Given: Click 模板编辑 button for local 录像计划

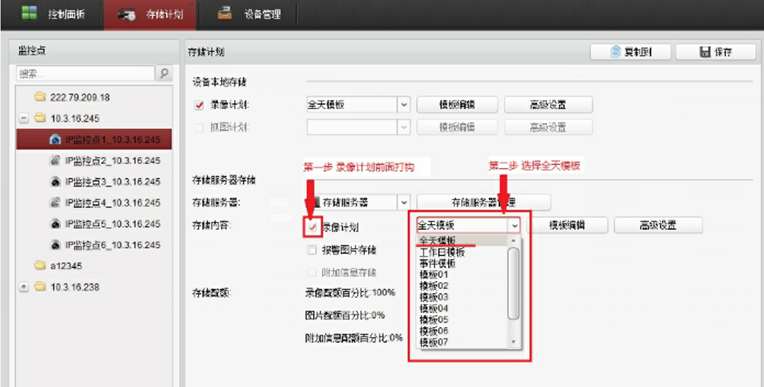Looking at the screenshot, I should [x=457, y=105].
